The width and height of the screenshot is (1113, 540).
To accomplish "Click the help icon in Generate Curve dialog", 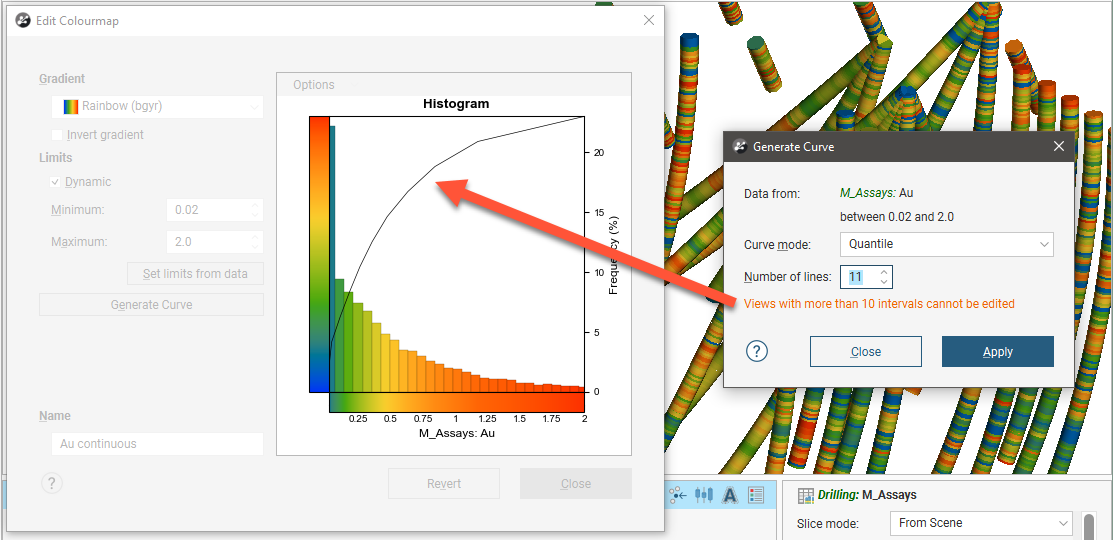I will pos(757,351).
